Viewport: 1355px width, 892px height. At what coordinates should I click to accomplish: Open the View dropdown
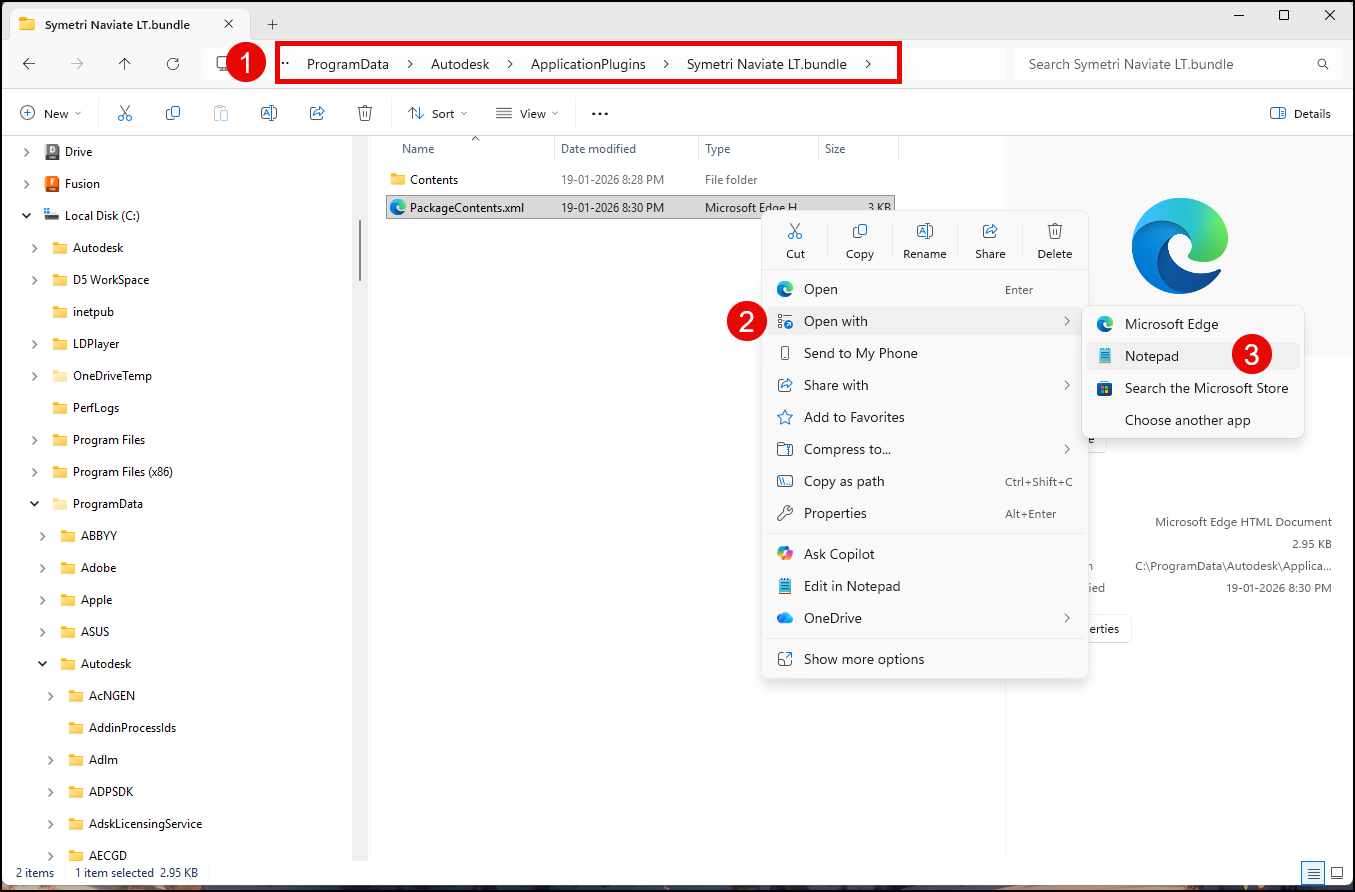527,113
